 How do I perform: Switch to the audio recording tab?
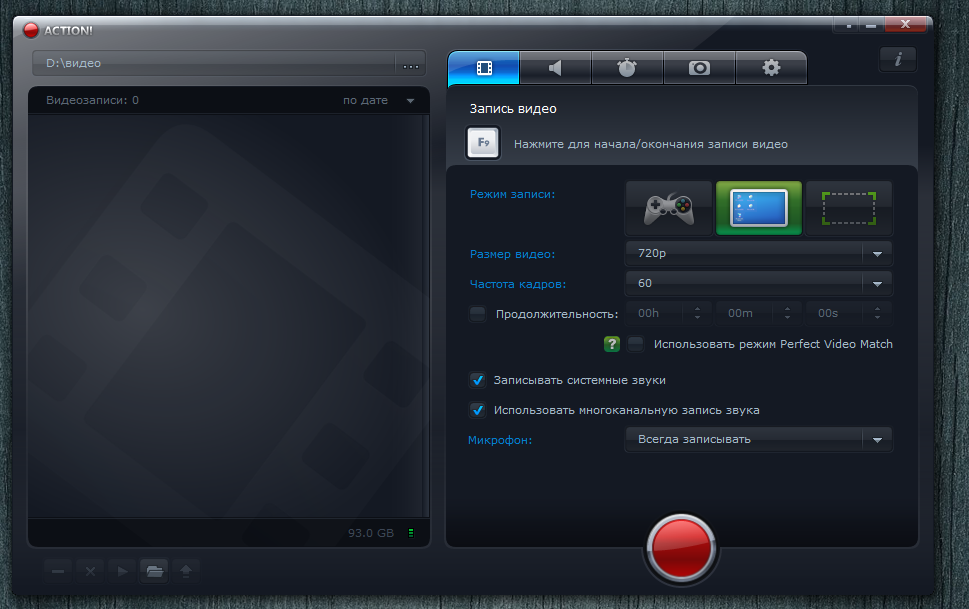pyautogui.click(x=555, y=67)
